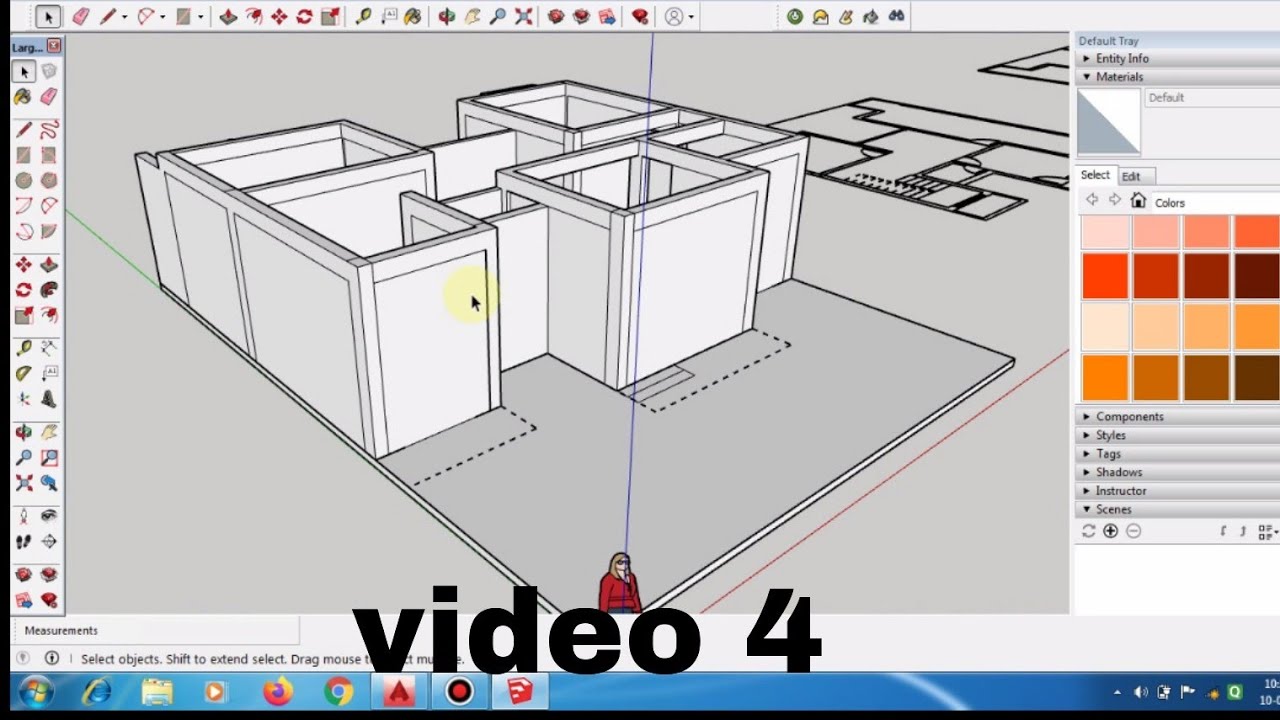Select the Dimension tool
This screenshot has width=1280, height=720.
click(x=48, y=348)
